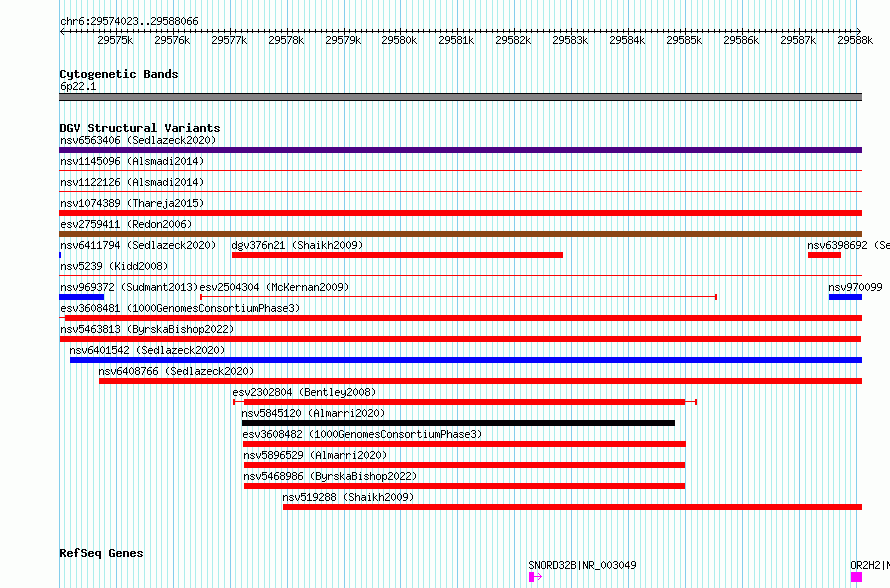
Task: Click the nsv6563406 (Sedlazeck2020) variant label
Action: click(138, 140)
